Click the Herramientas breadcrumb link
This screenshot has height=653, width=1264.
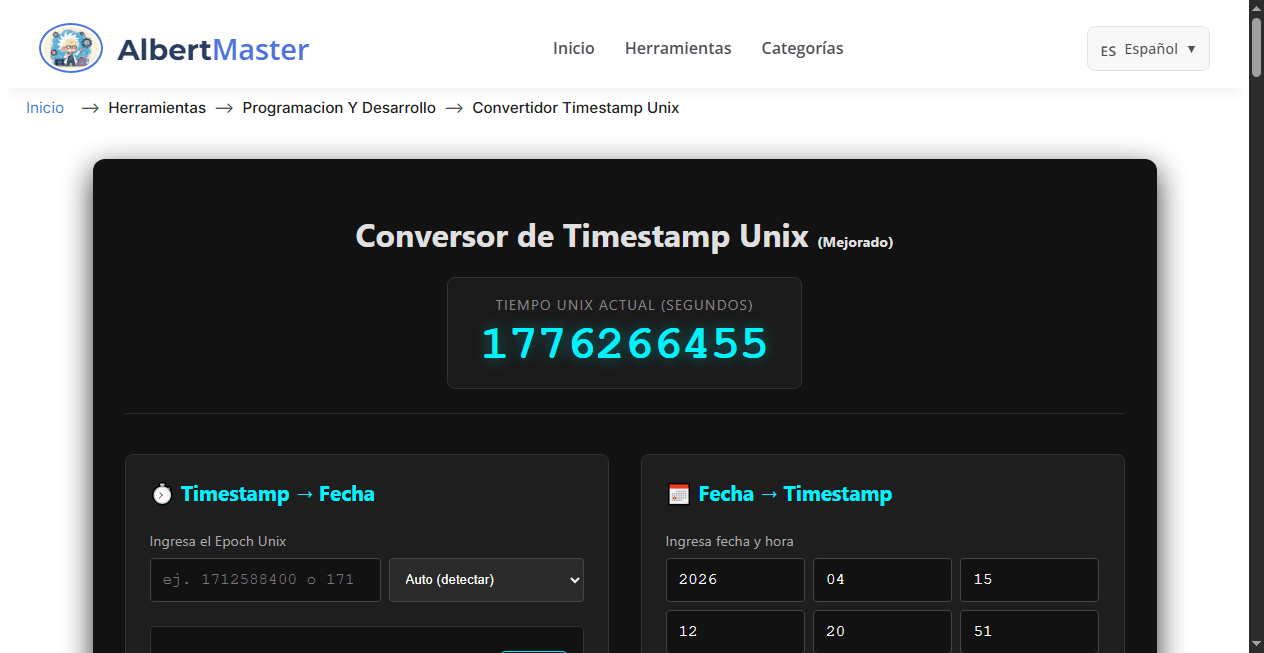tap(157, 108)
